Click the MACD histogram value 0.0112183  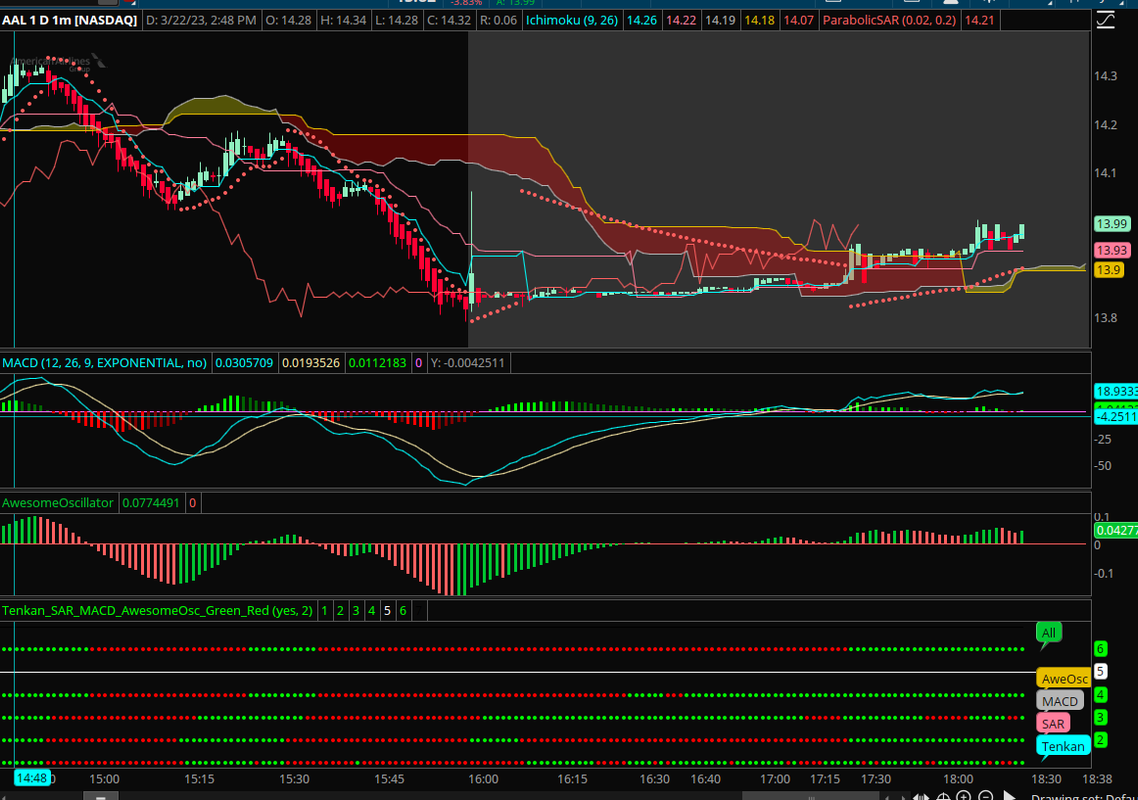(x=377, y=363)
